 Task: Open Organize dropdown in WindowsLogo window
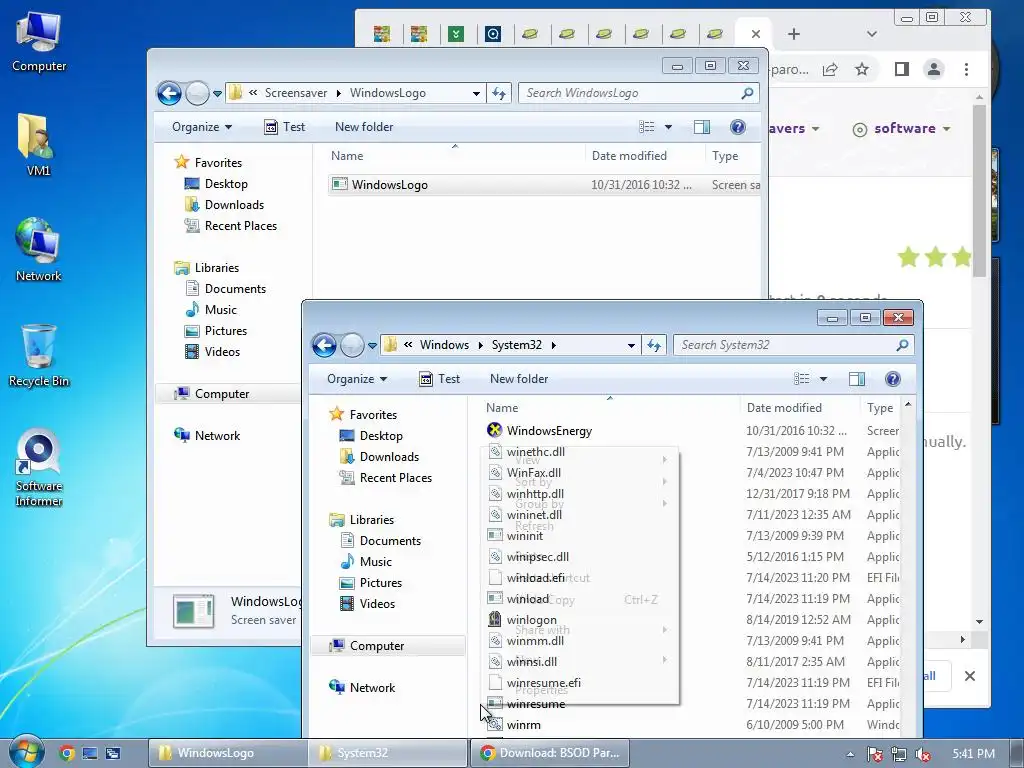coord(202,127)
